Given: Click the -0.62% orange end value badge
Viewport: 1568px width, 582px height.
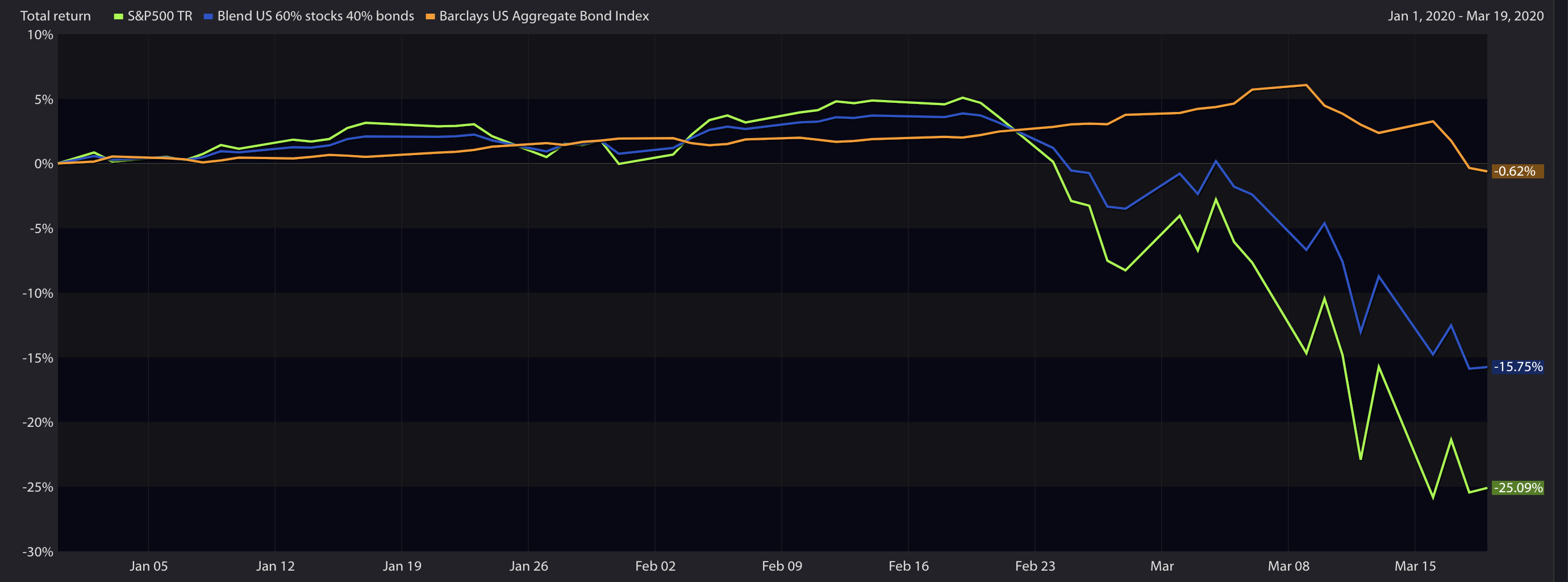Looking at the screenshot, I should [x=1517, y=171].
